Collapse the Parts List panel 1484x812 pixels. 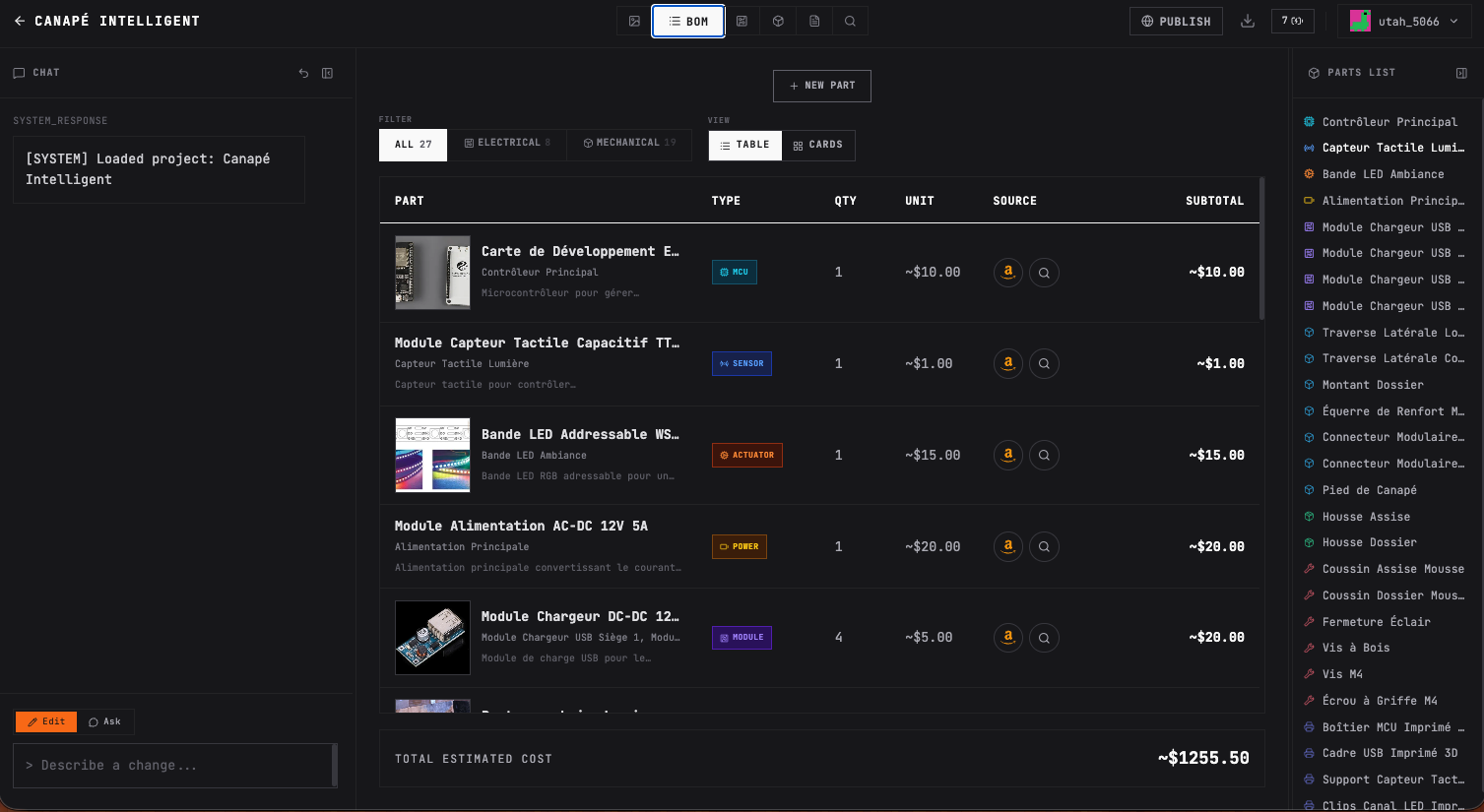click(x=1461, y=73)
